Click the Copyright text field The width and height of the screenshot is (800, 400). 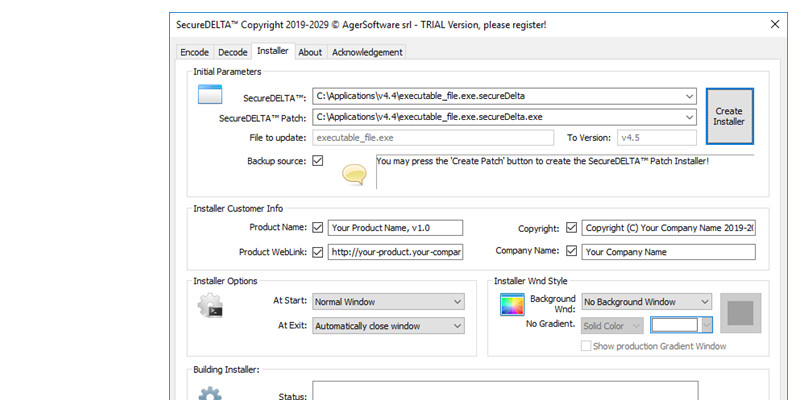tap(668, 228)
